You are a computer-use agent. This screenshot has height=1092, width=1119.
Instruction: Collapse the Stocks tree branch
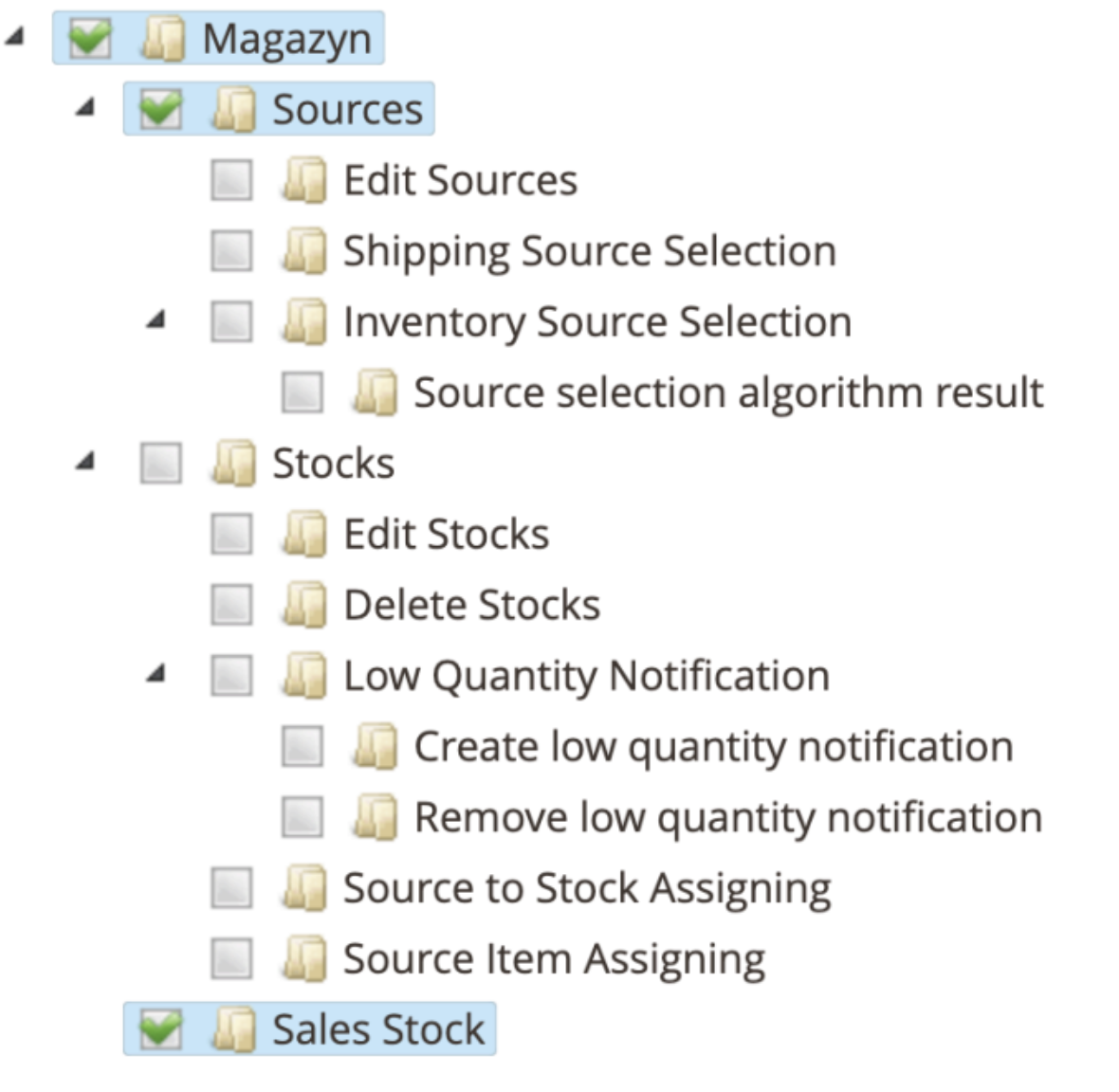pyautogui.click(x=85, y=463)
